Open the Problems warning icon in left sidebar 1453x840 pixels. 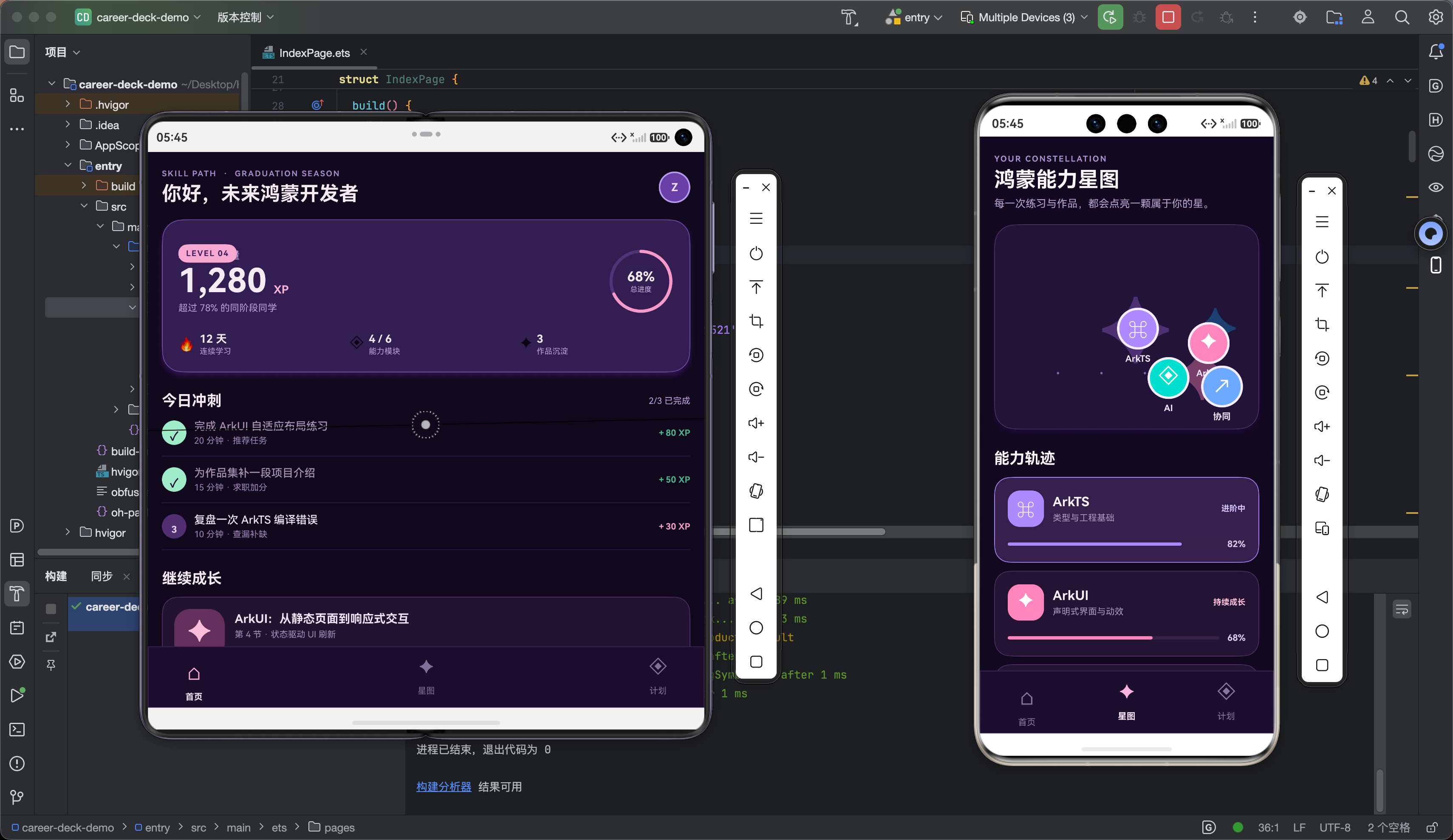(17, 763)
